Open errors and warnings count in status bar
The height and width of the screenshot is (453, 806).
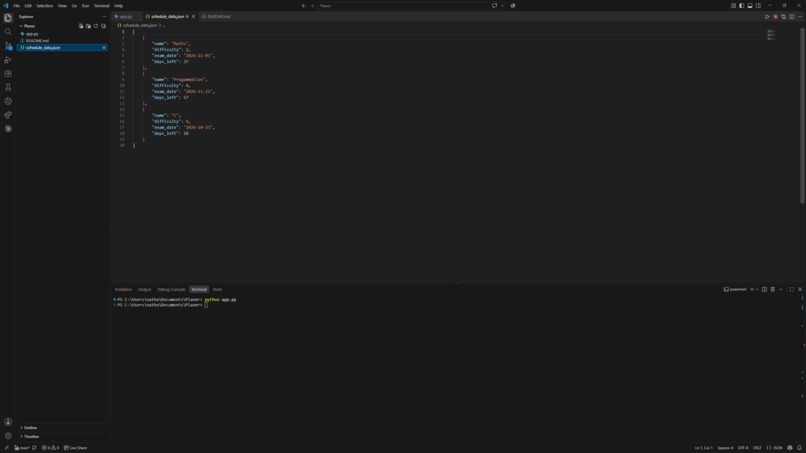point(50,448)
